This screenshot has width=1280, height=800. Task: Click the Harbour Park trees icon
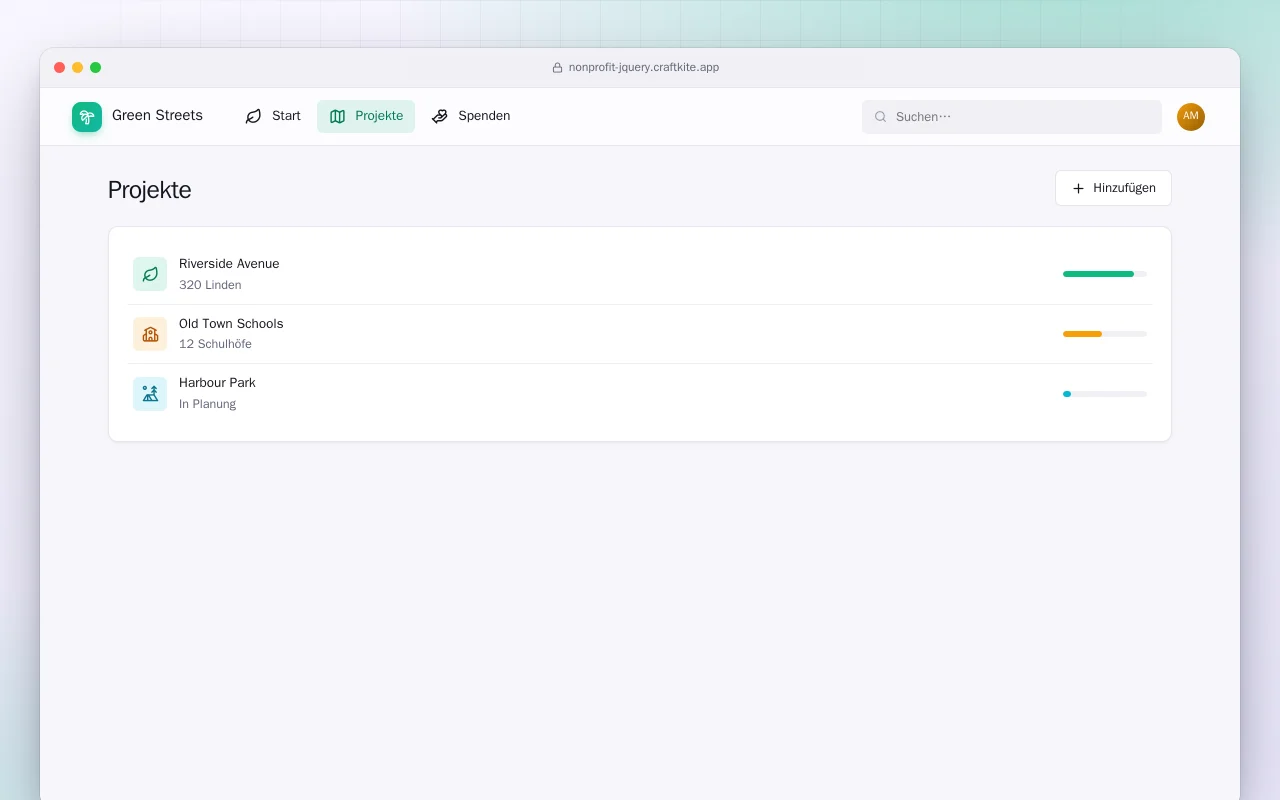[x=150, y=394]
